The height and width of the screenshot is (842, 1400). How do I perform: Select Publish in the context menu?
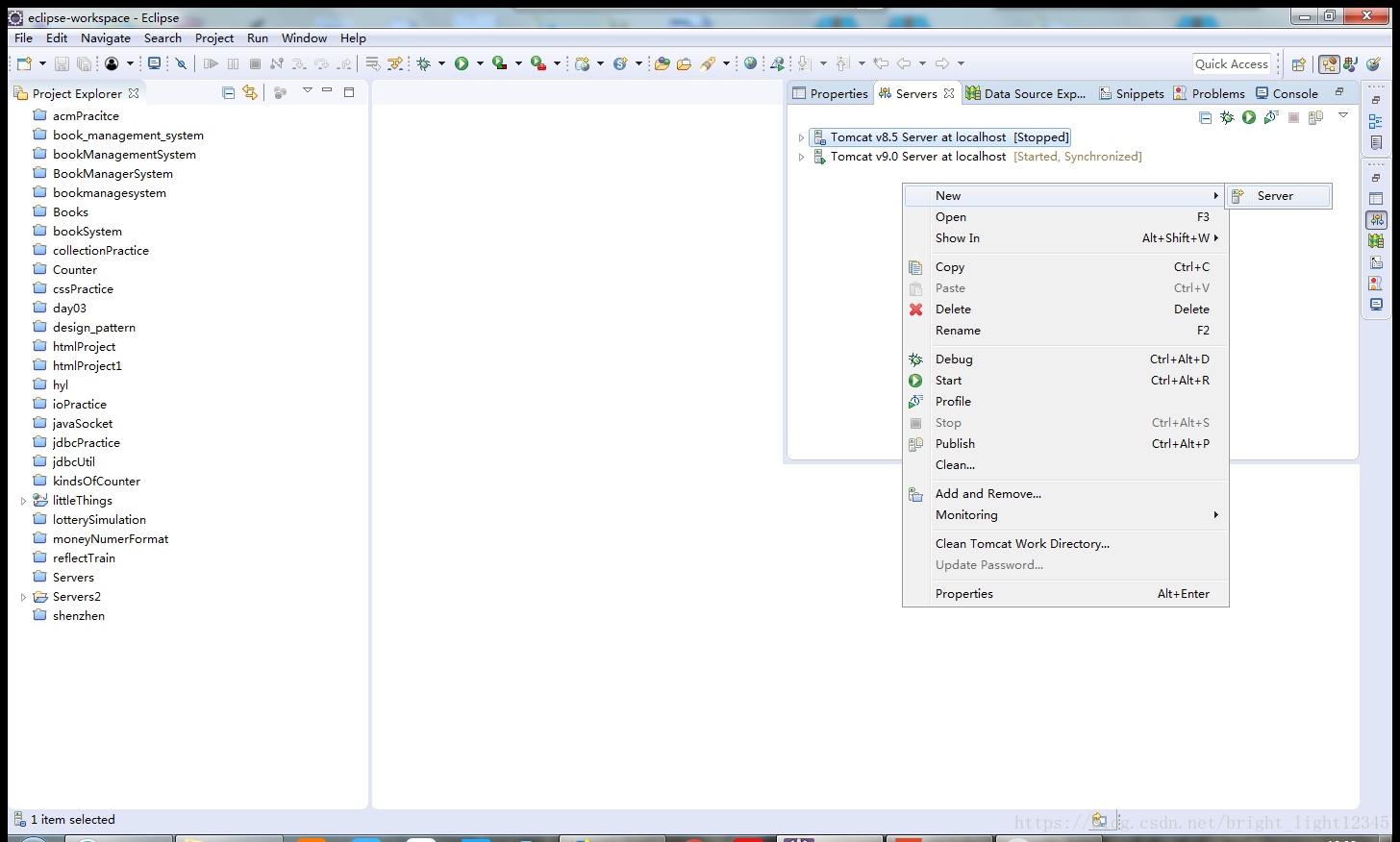[1065, 444]
